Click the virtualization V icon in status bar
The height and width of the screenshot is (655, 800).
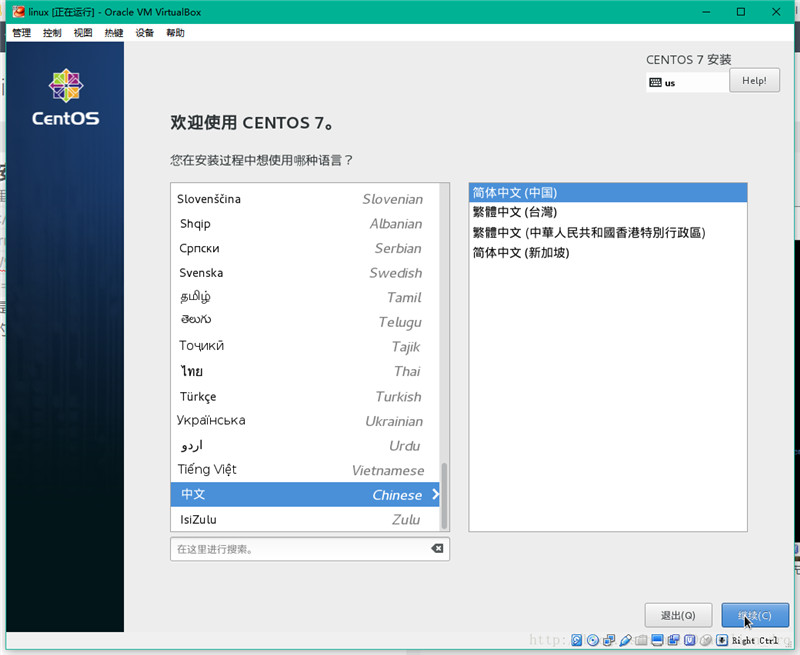click(x=690, y=640)
